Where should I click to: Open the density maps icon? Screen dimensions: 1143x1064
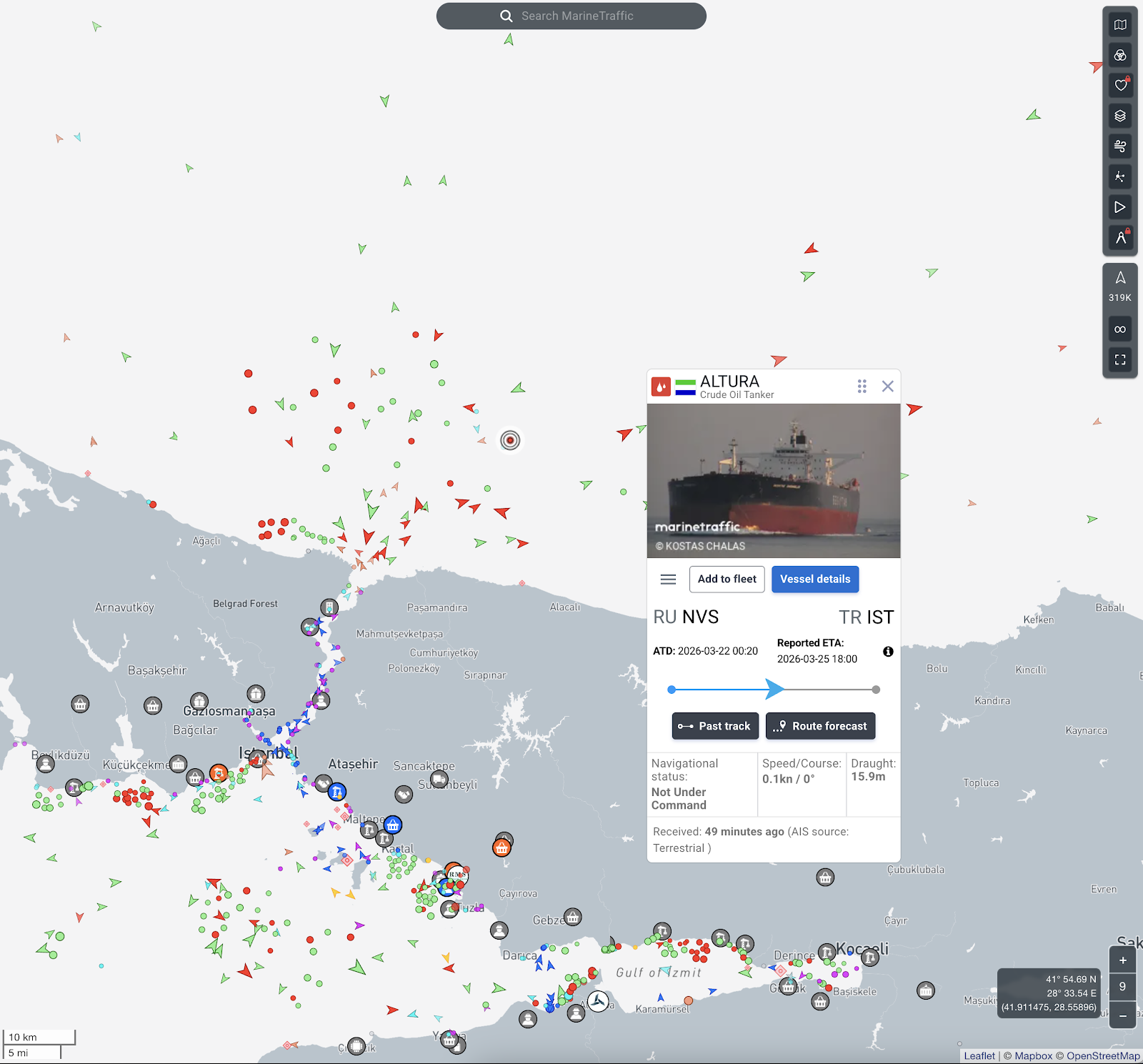[1120, 176]
